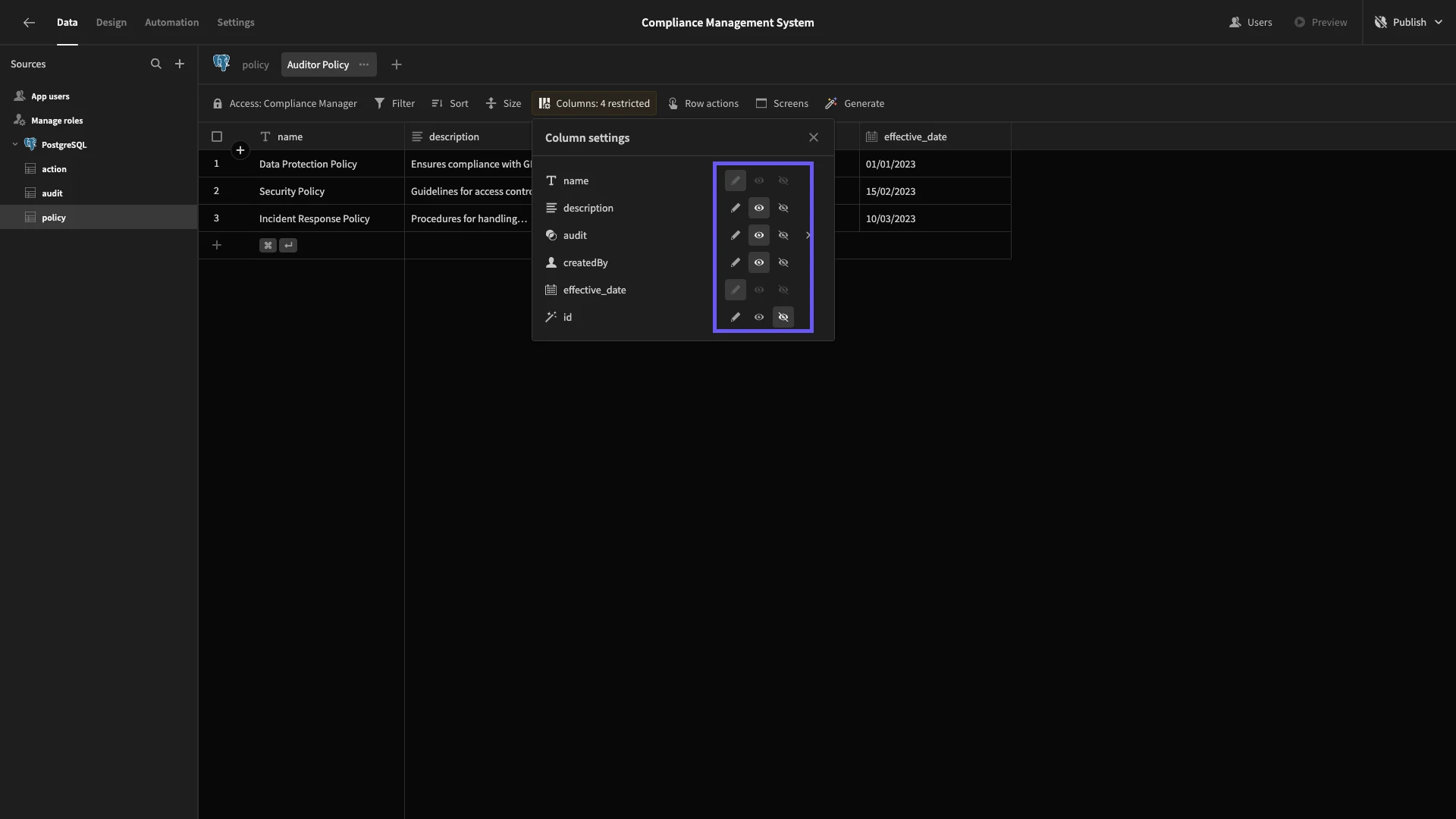Click the effective_date column header

tap(935, 137)
